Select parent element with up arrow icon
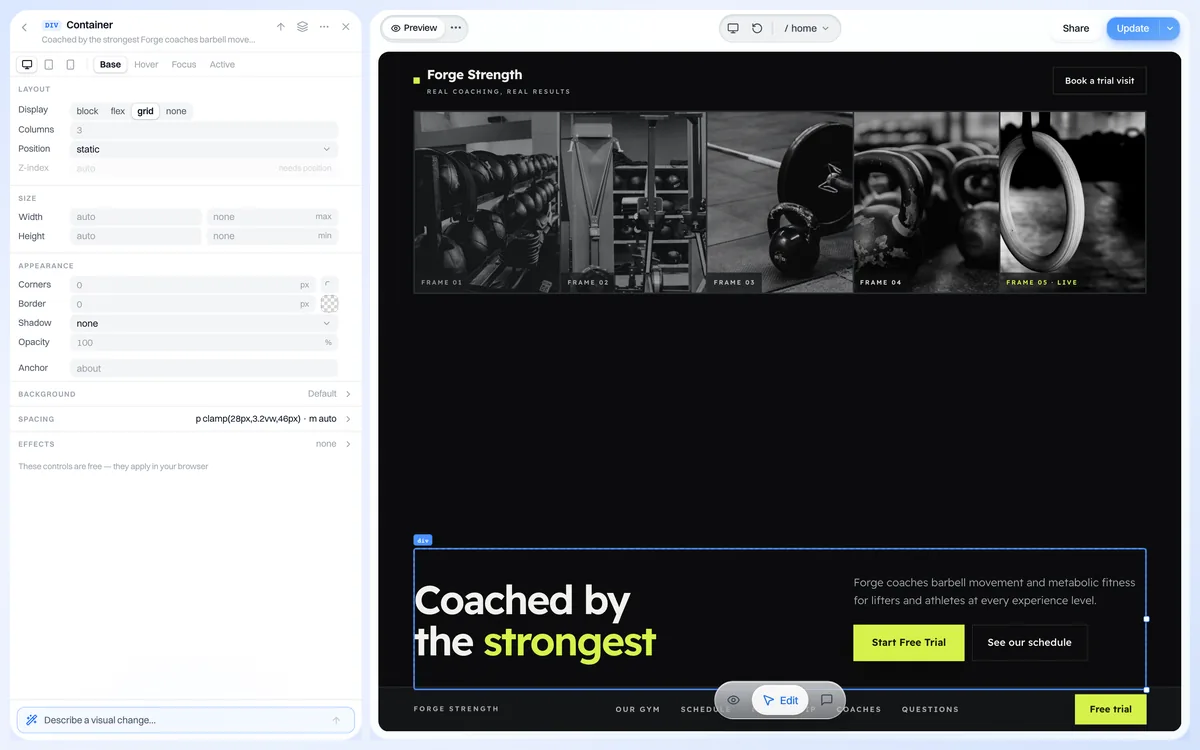This screenshot has height=750, width=1200. click(281, 27)
